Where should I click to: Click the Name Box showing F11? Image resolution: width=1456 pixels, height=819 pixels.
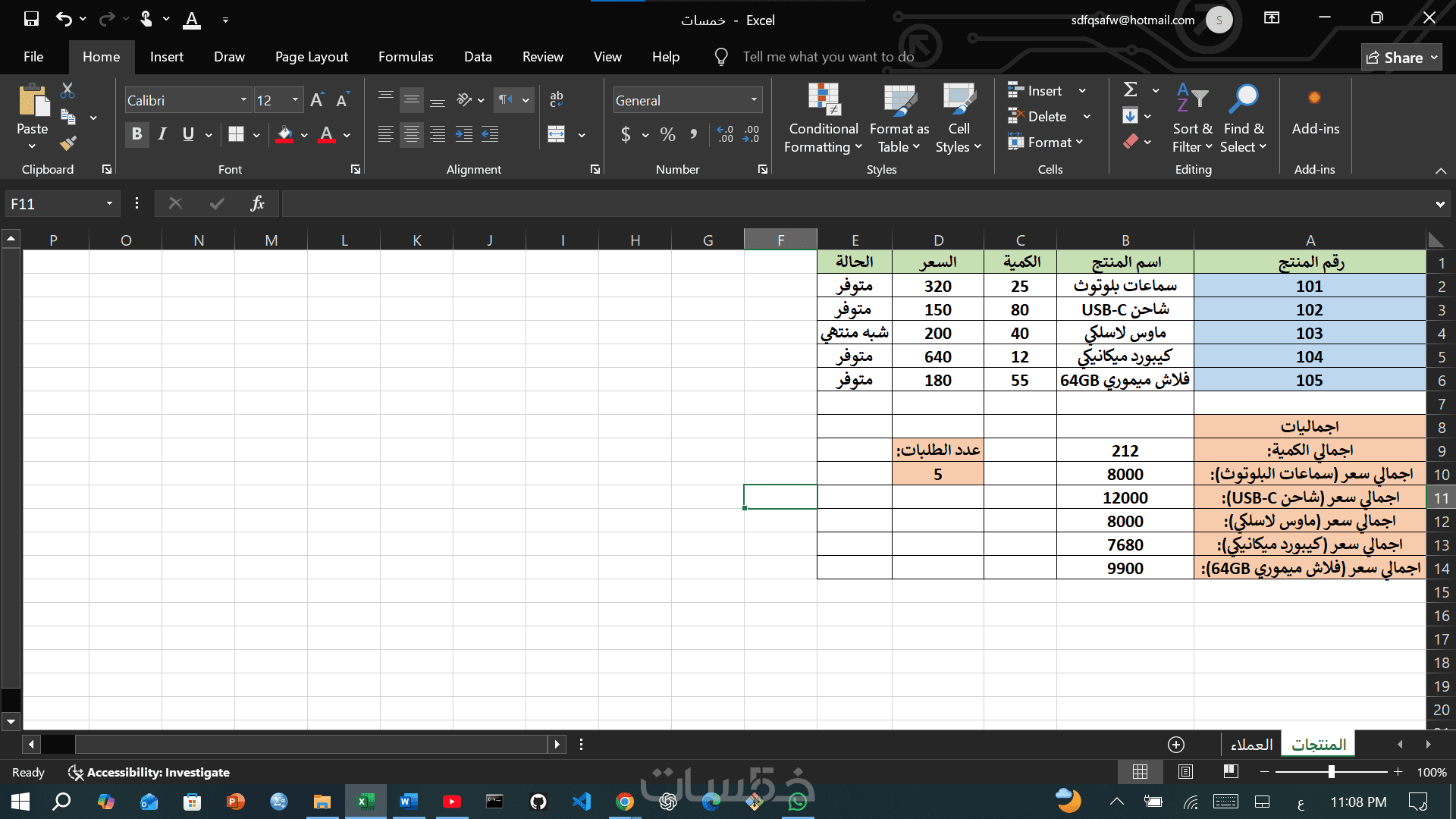[53, 204]
